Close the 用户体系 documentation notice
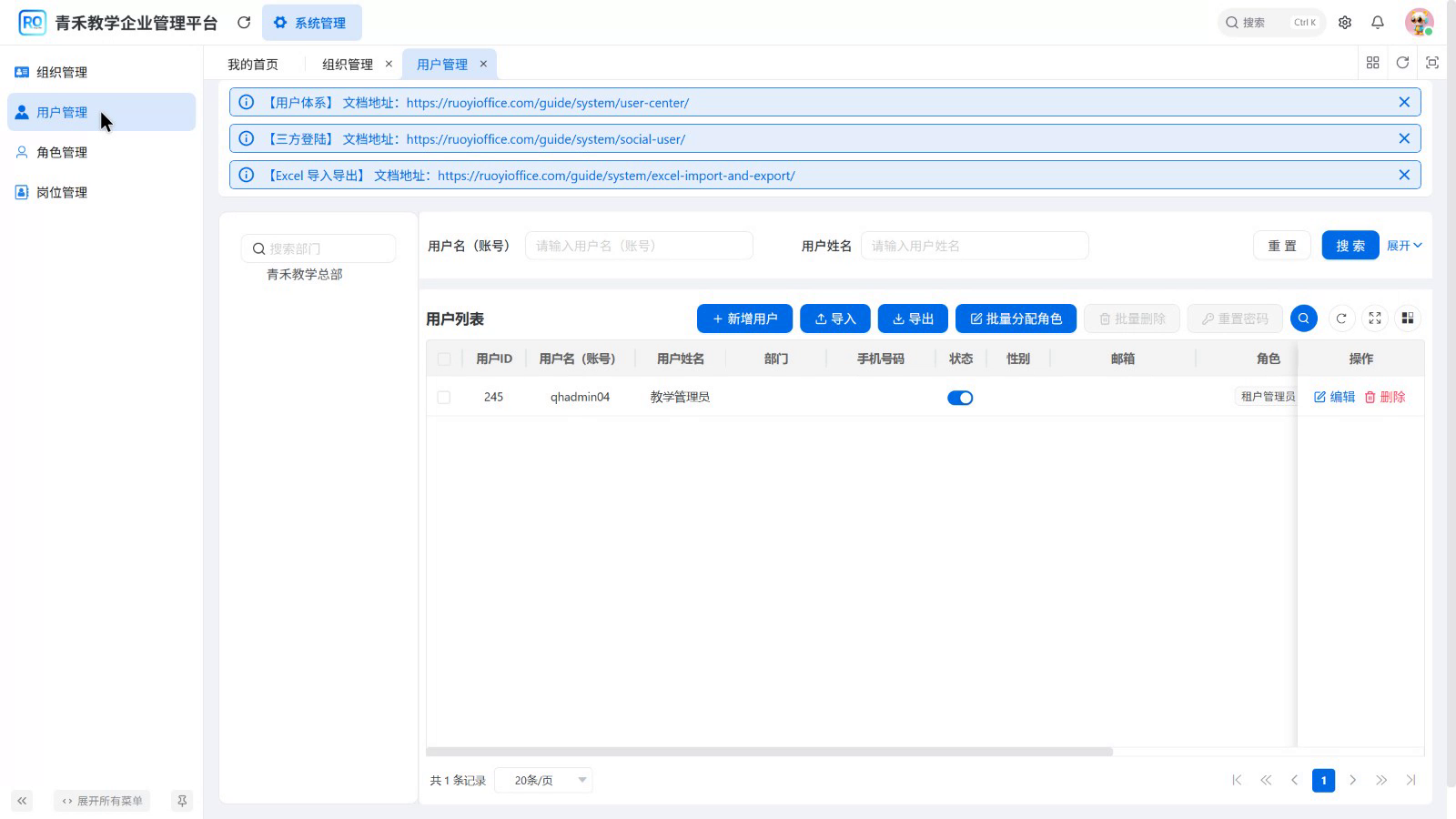Image resolution: width=1456 pixels, height=819 pixels. pyautogui.click(x=1404, y=103)
